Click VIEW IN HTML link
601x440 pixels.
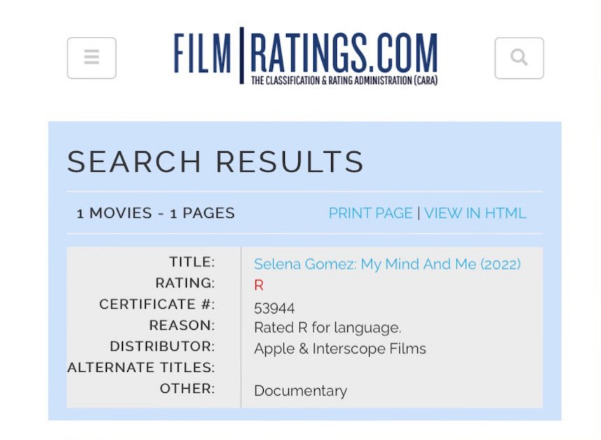coord(475,213)
